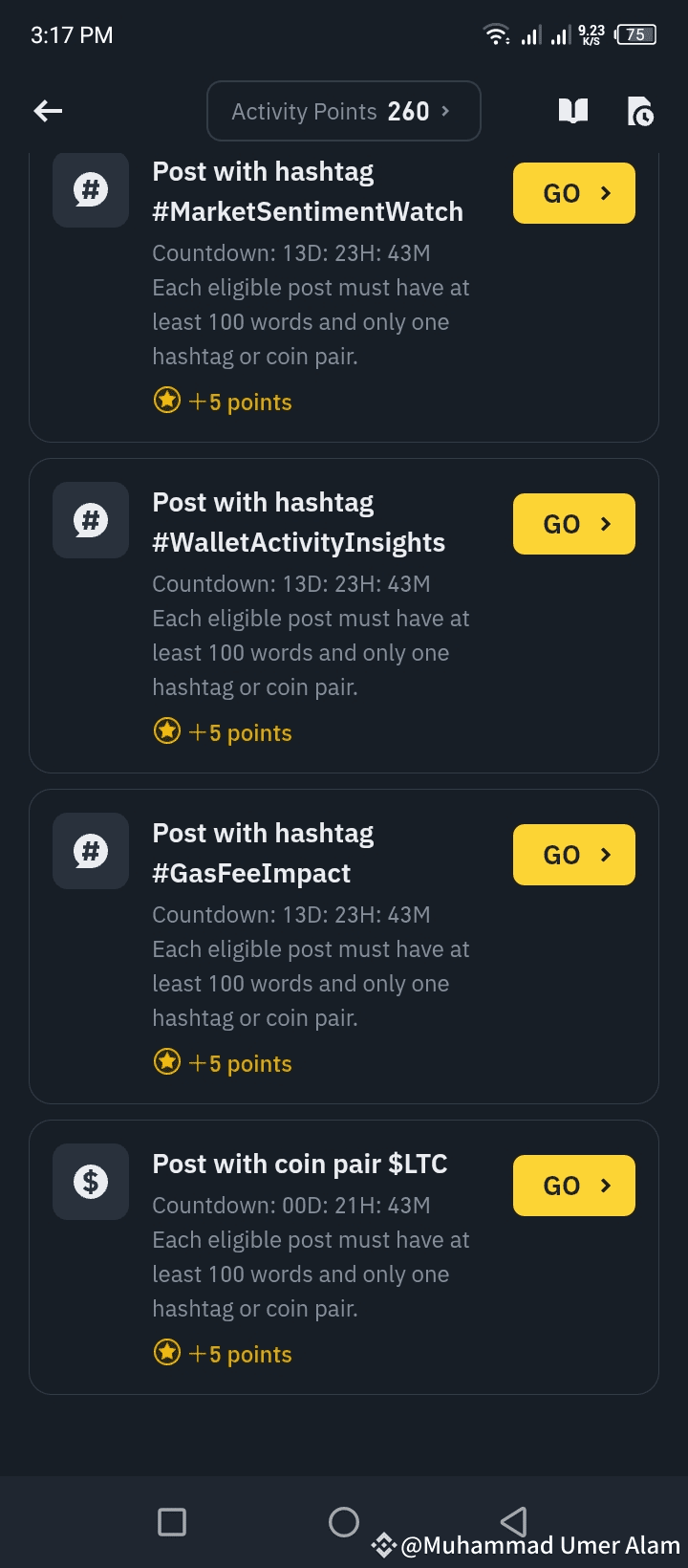
Task: Tap the #MarketSentimentWatch hashtag icon
Action: coord(91,189)
